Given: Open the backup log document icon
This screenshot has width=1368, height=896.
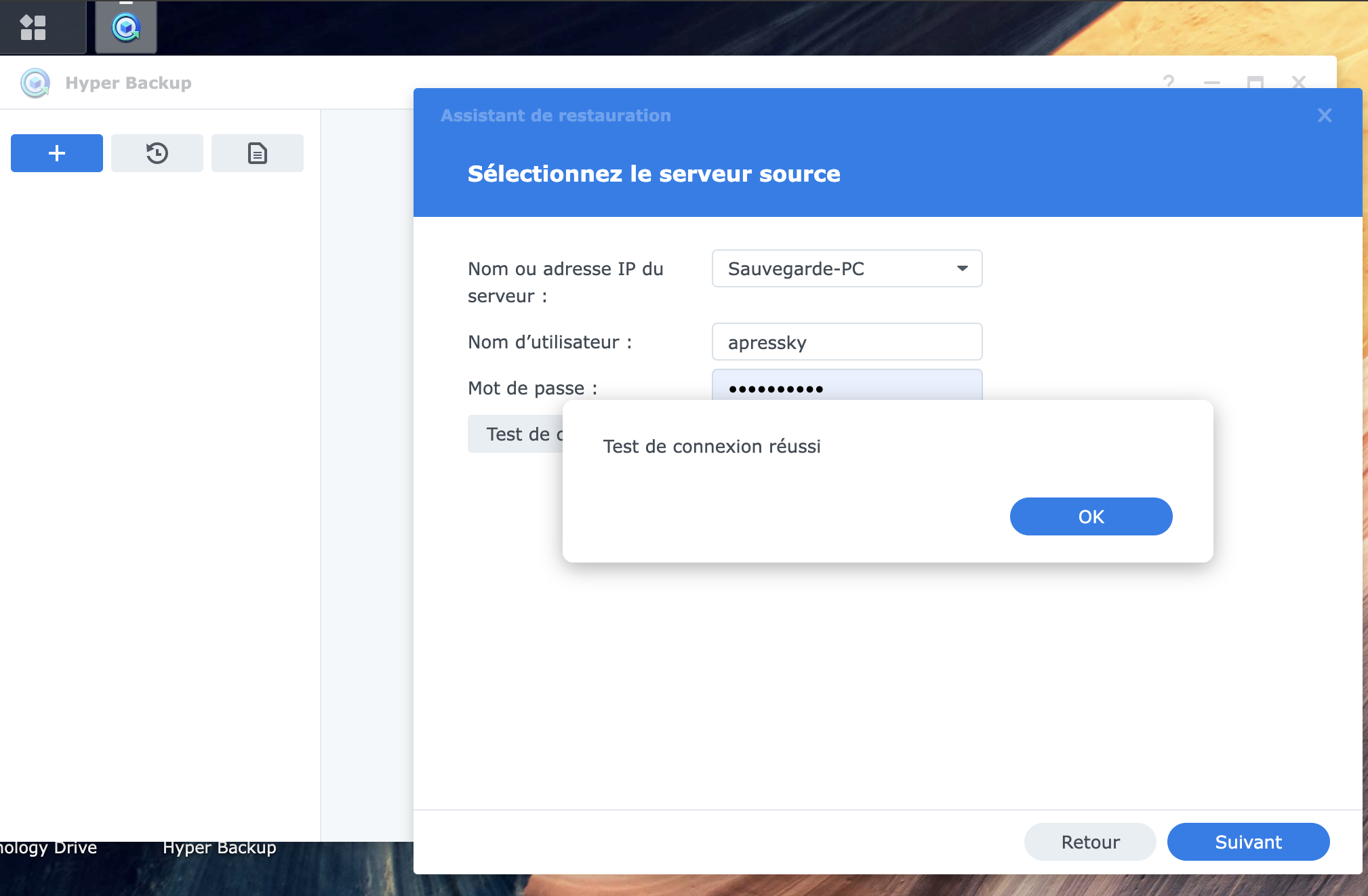Looking at the screenshot, I should point(258,153).
